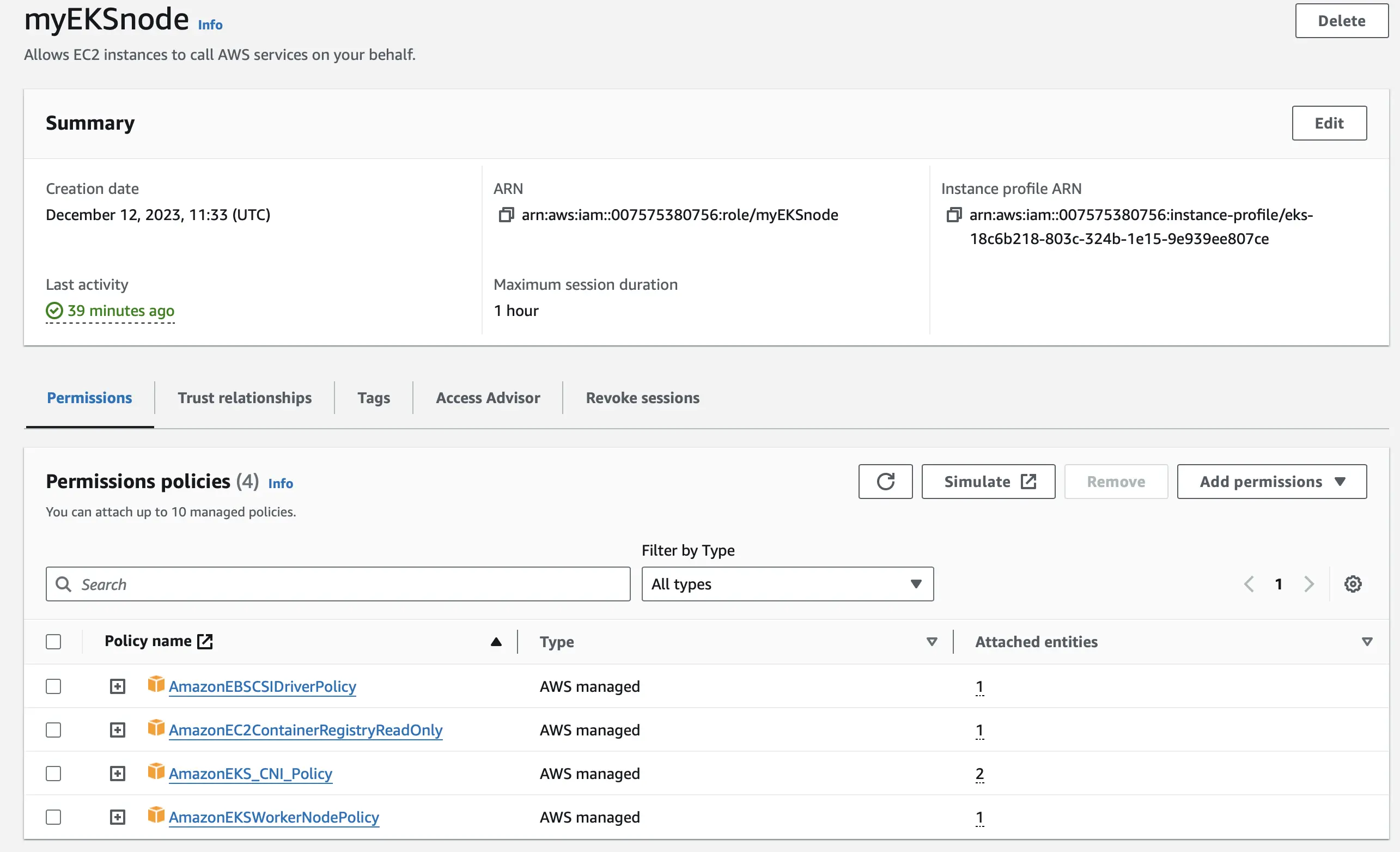Image resolution: width=1400 pixels, height=852 pixels.
Task: Click the Info link next to myEKSnode
Action: tap(210, 25)
